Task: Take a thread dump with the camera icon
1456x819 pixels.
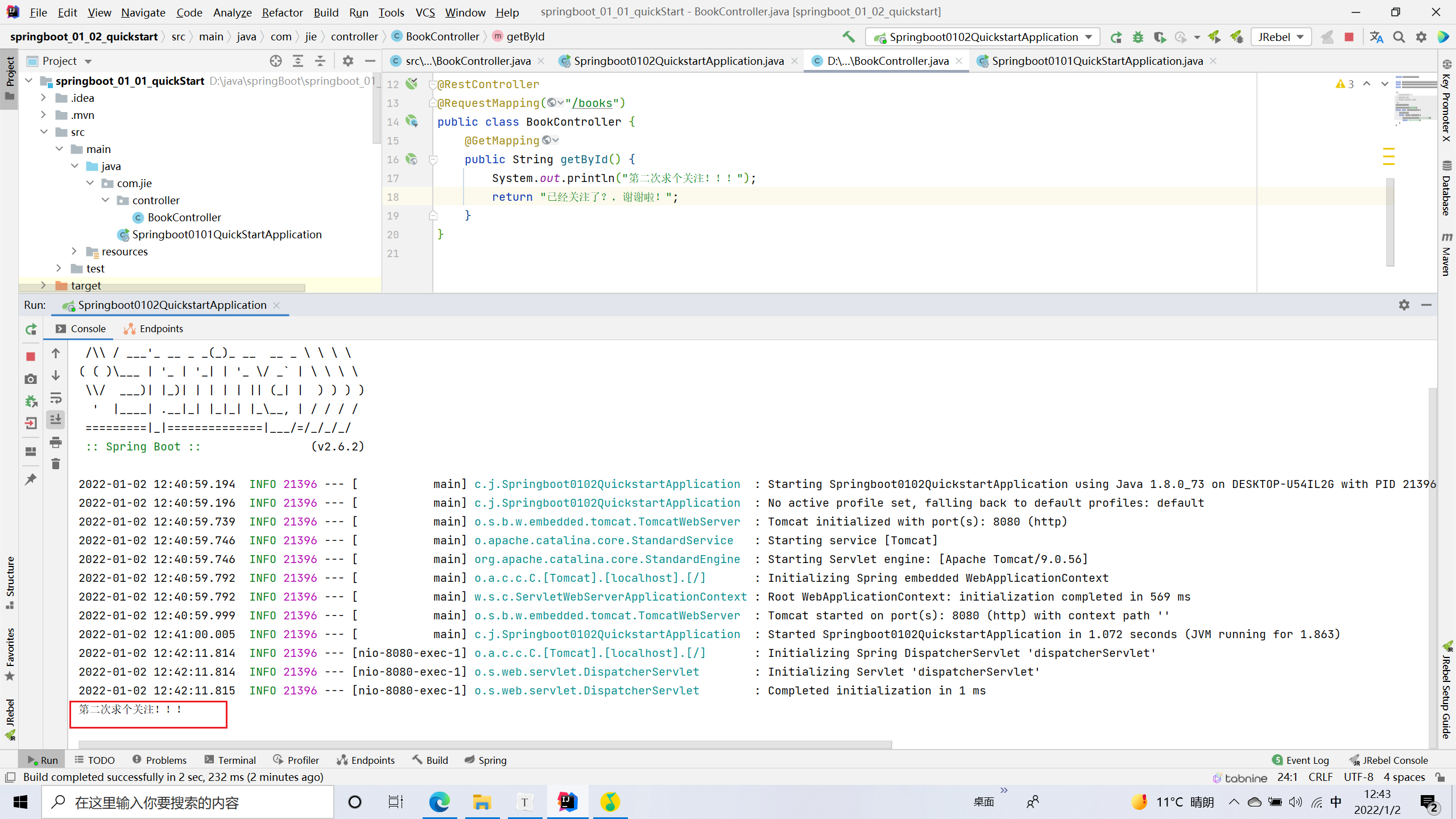Action: point(31,379)
